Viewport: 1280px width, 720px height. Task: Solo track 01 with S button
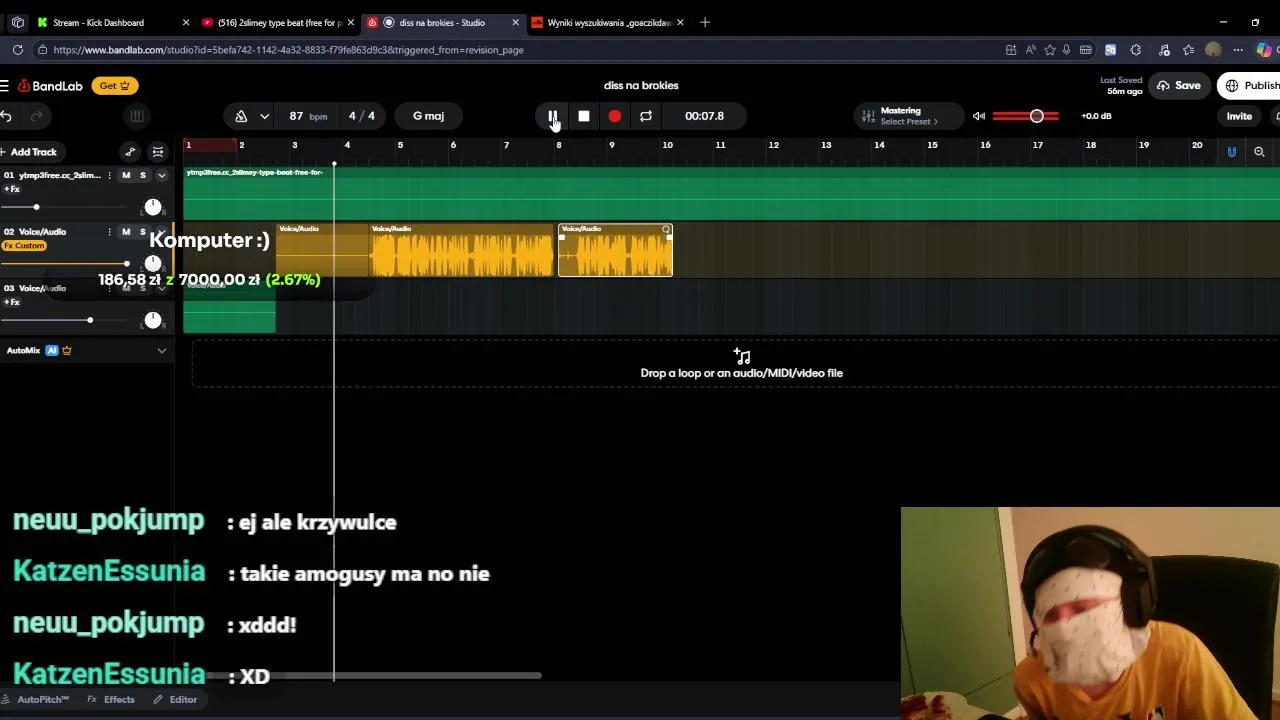[x=142, y=176]
